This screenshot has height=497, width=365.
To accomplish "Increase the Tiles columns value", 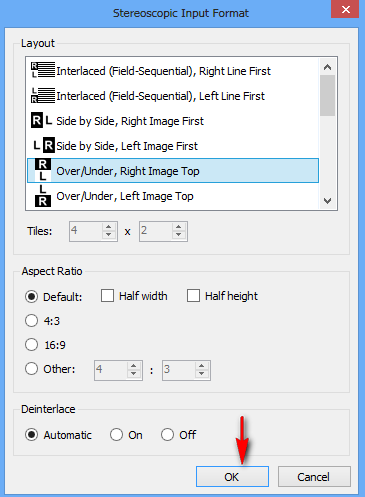I will [x=109, y=227].
